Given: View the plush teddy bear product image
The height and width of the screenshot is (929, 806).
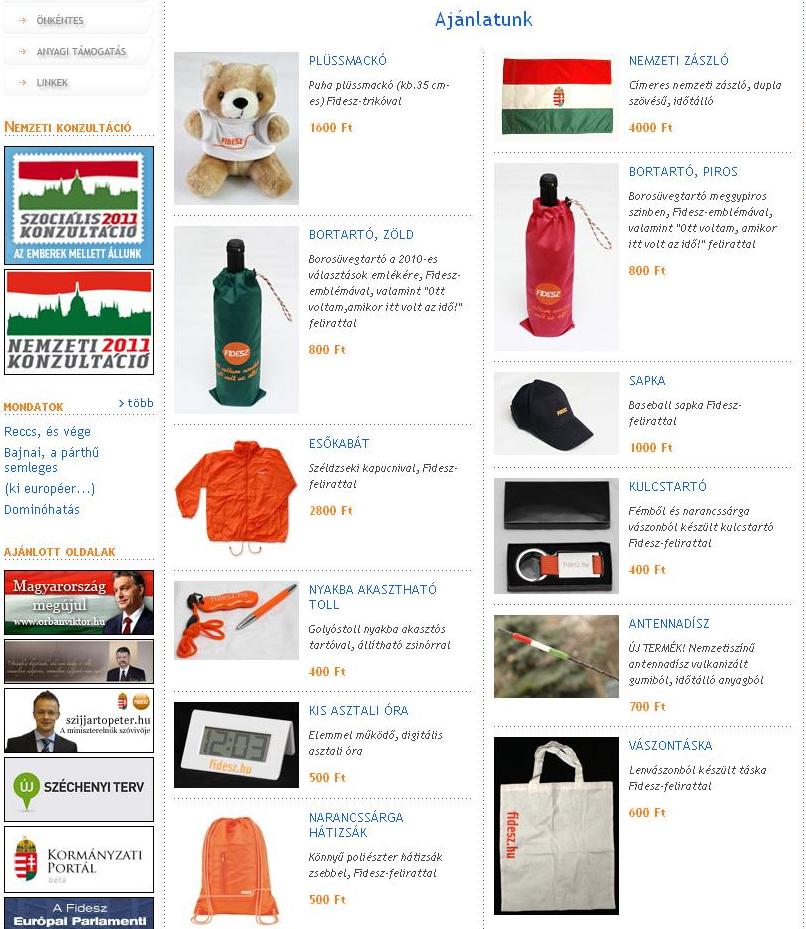Looking at the screenshot, I should tap(236, 129).
